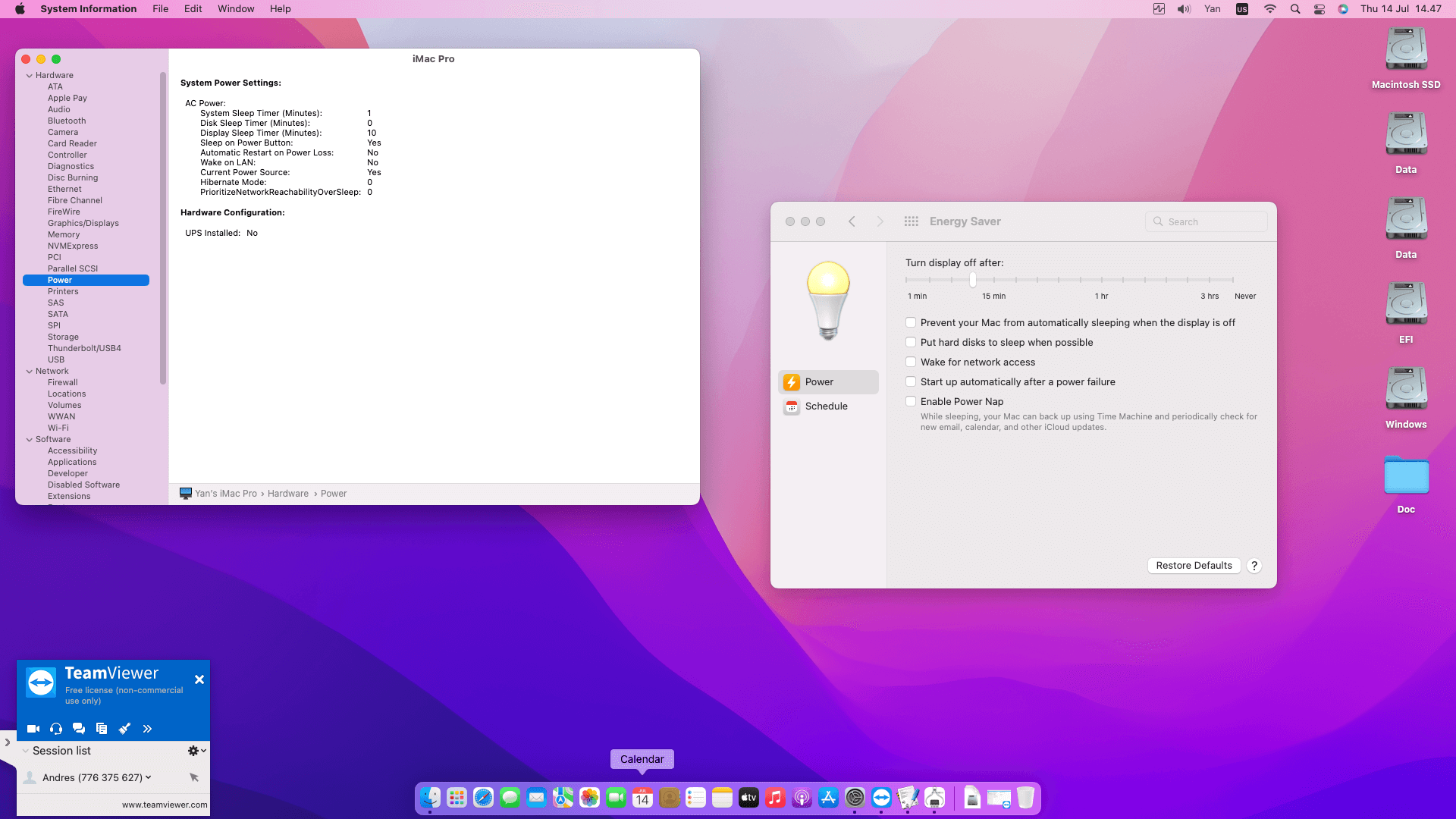Open Messages from the Dock

point(510,798)
